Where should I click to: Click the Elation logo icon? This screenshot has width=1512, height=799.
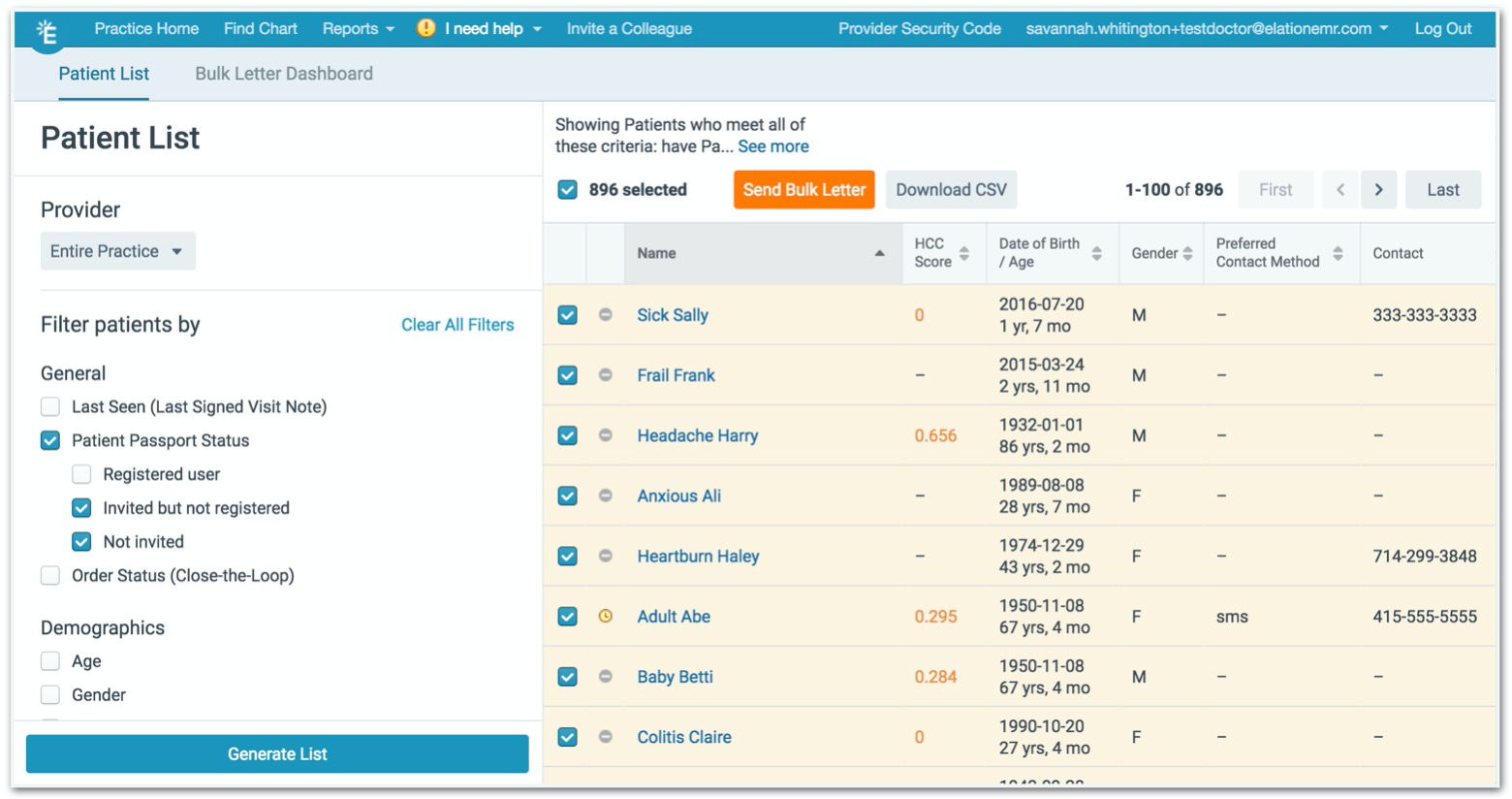(46, 33)
